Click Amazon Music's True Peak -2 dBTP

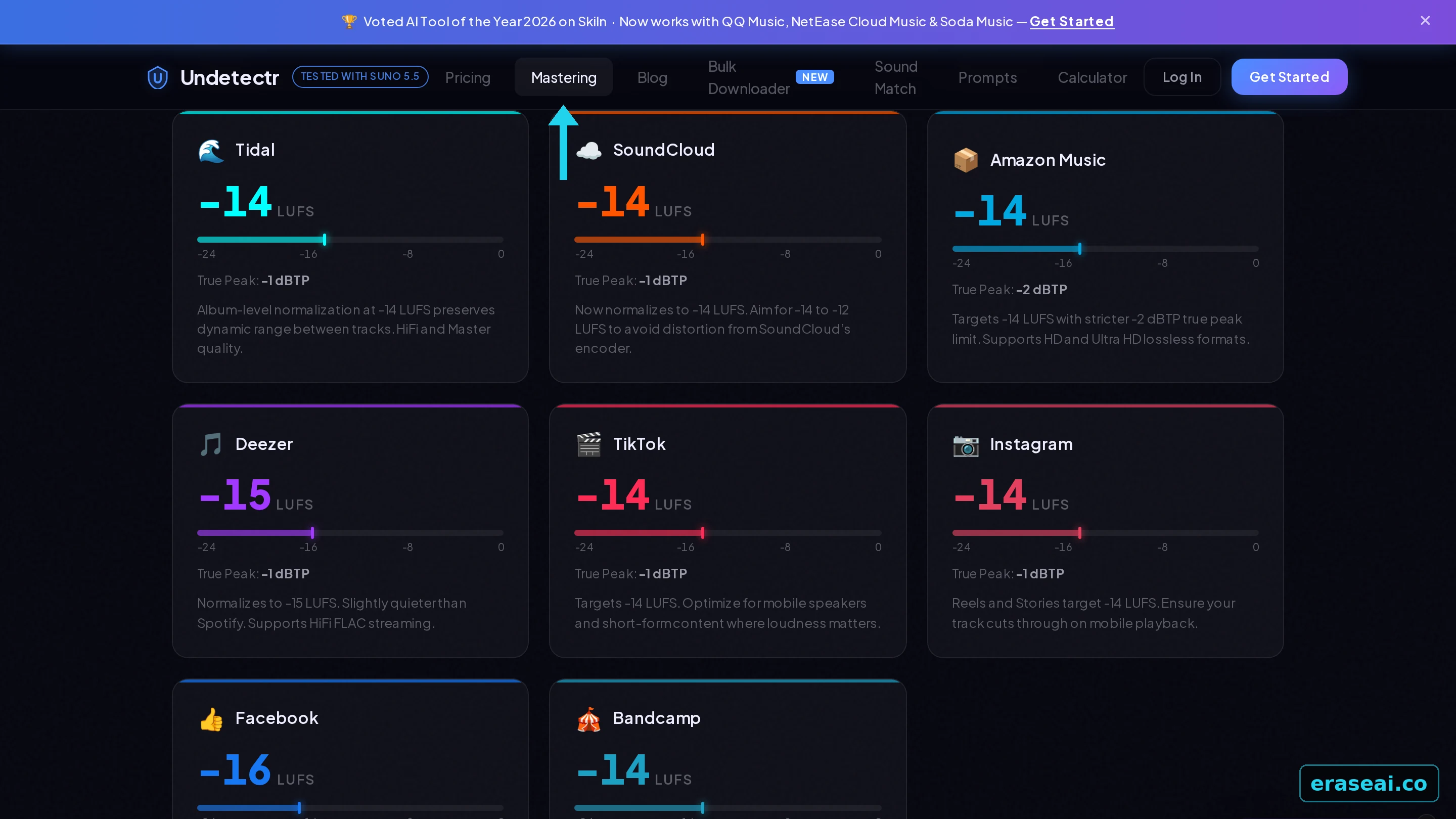coord(1010,290)
